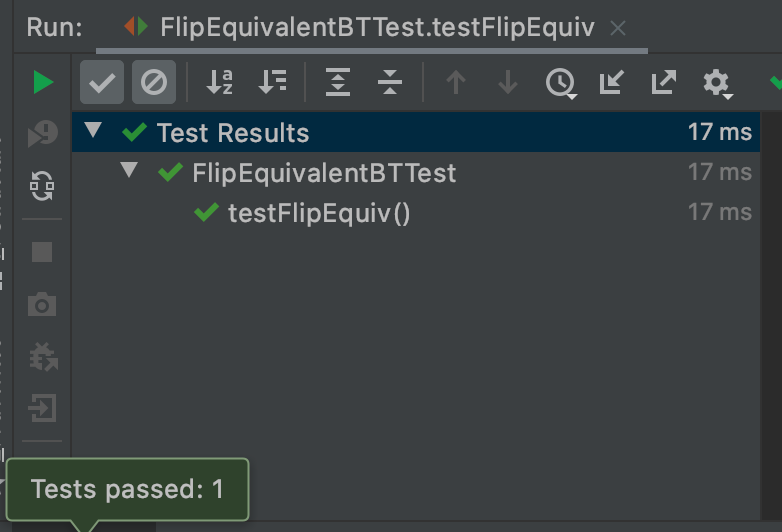
Task: Open test history clock dropdown
Action: 561,83
